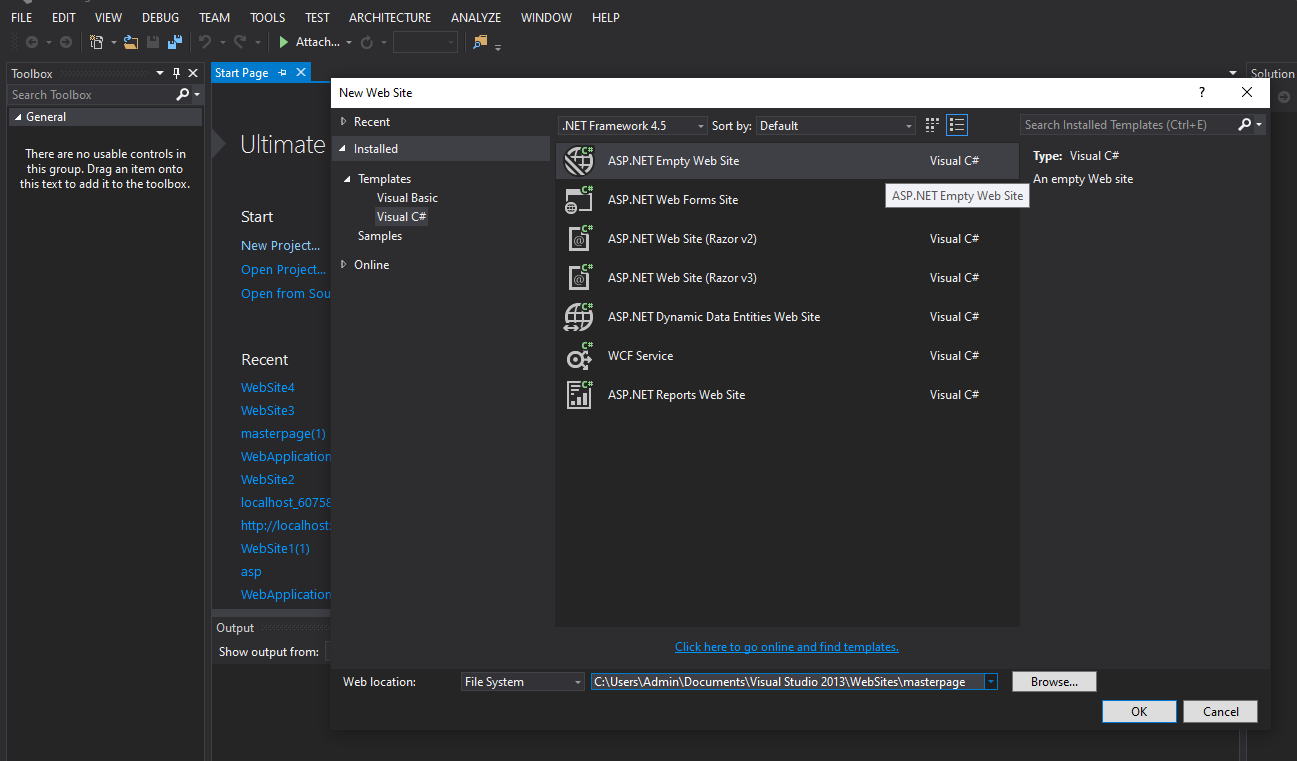The height and width of the screenshot is (761, 1297).
Task: Click the single-disk Save icon
Action: click(153, 42)
